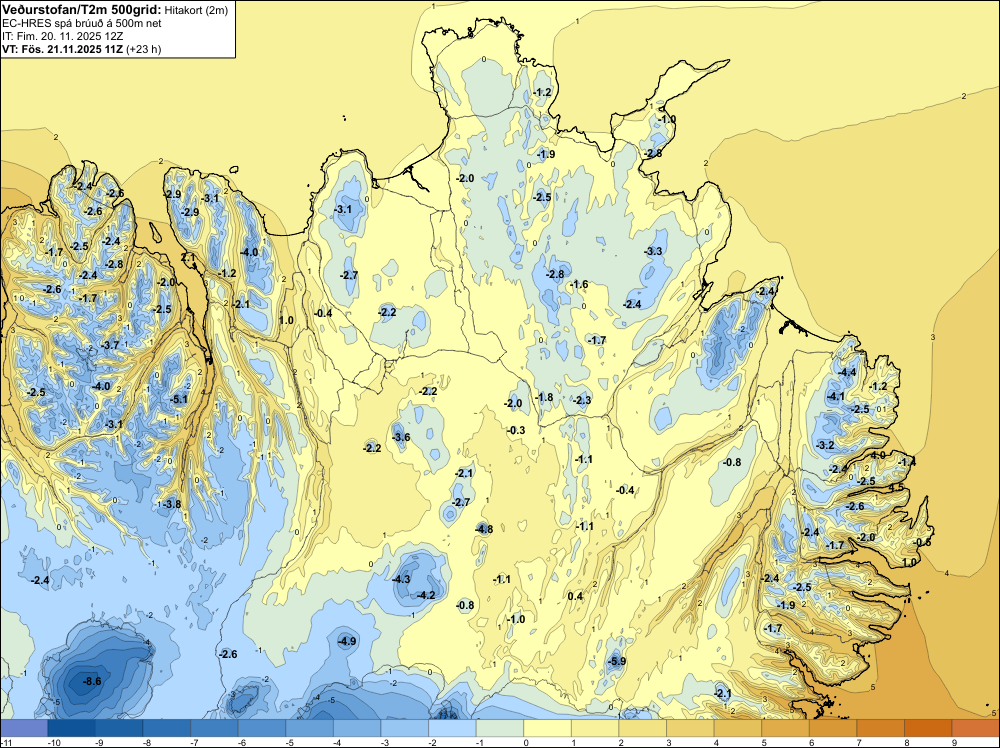The image size is (1000, 748).
Task: Click the -4.3 temperature label
Action: tap(401, 579)
